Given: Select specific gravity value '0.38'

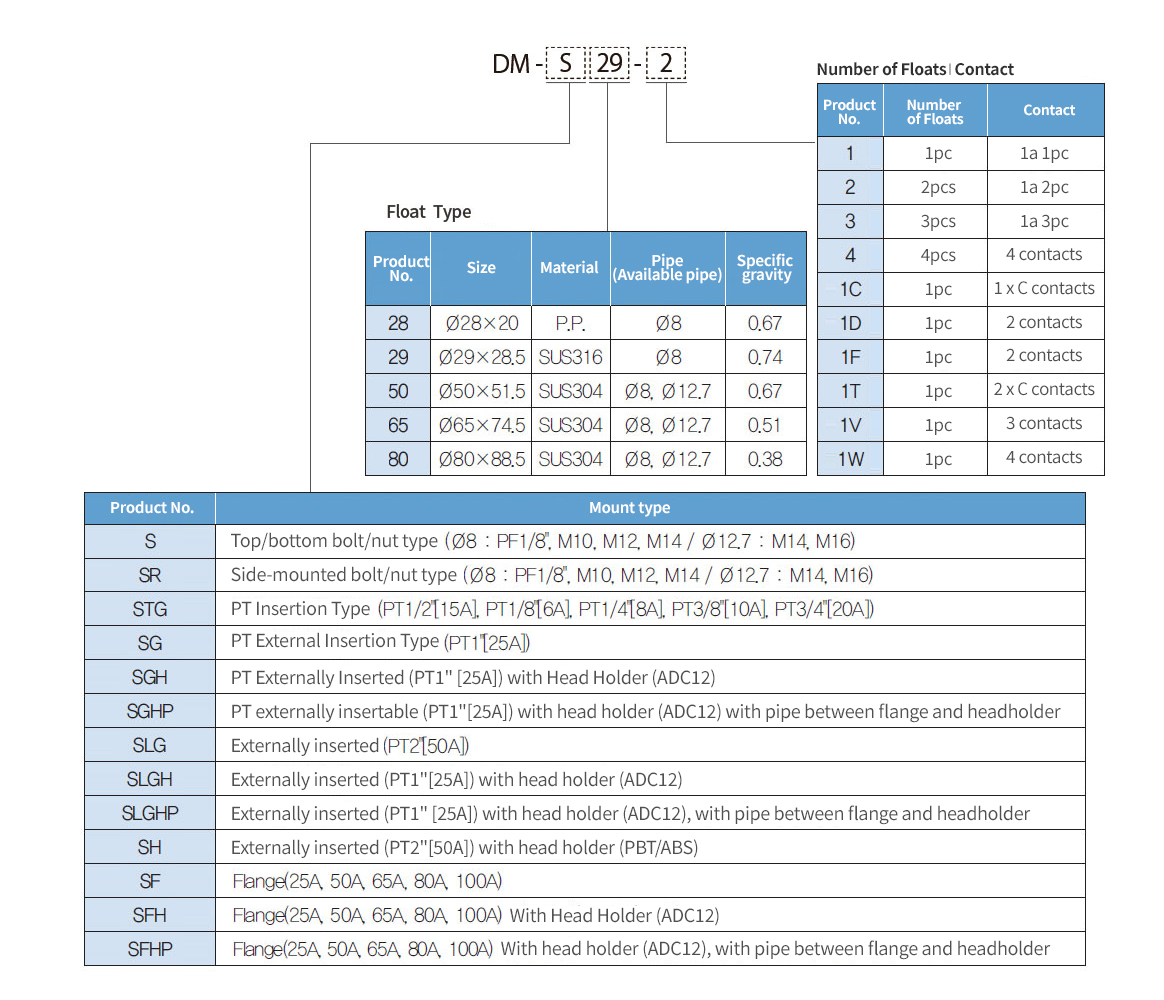Looking at the screenshot, I should pyautogui.click(x=765, y=459).
